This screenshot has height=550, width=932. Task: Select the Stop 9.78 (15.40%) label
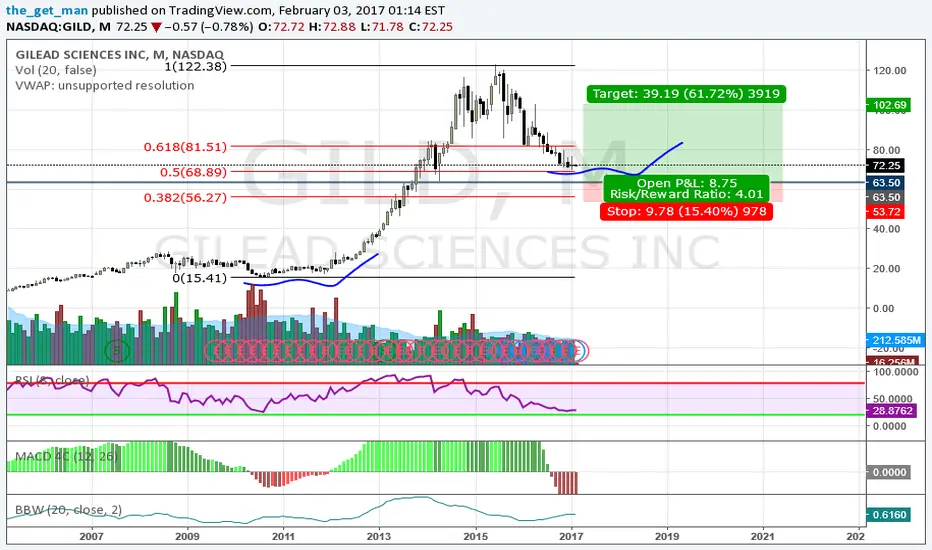[687, 212]
